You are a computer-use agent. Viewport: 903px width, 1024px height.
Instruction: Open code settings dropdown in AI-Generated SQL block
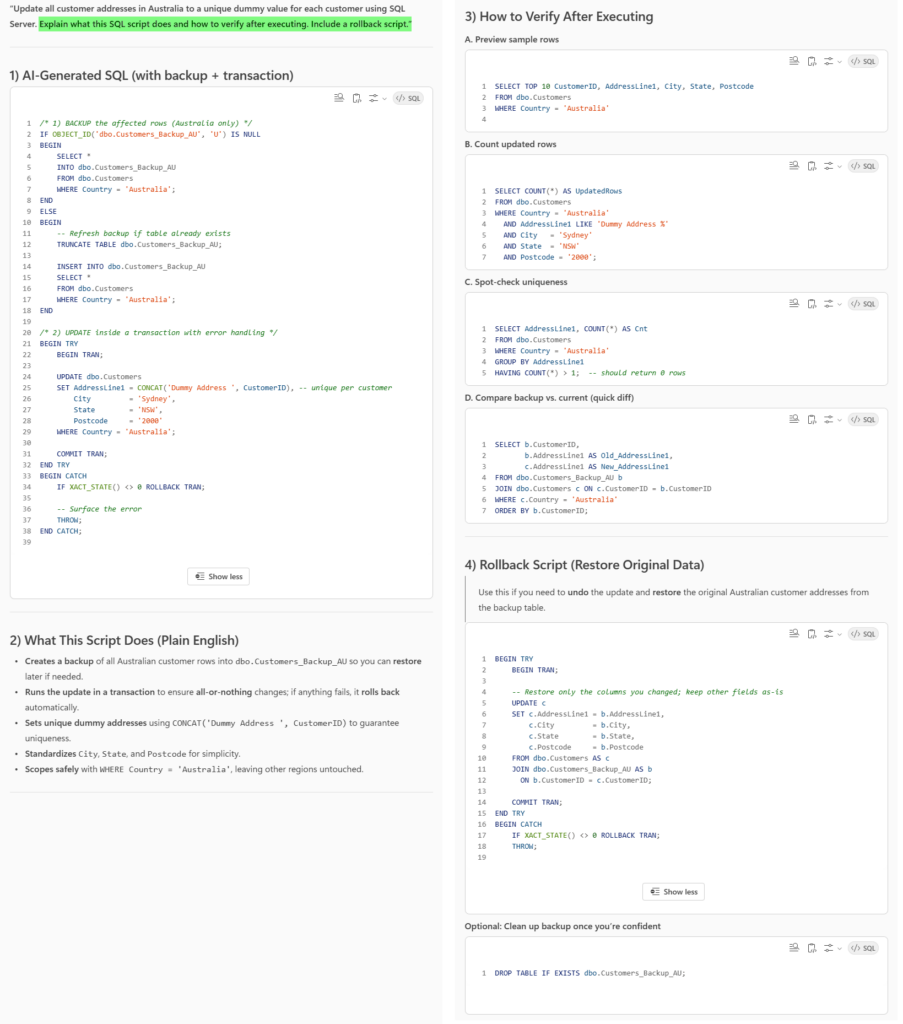pos(377,98)
